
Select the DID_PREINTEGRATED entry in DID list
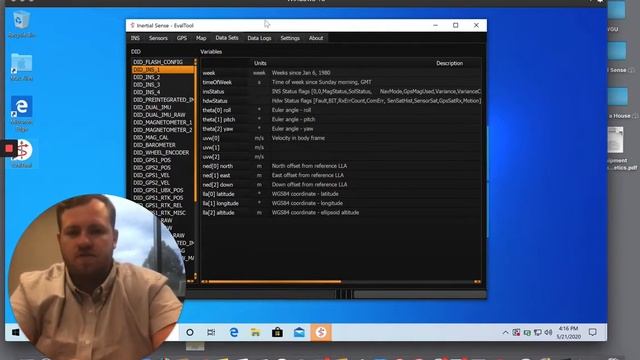coord(162,100)
